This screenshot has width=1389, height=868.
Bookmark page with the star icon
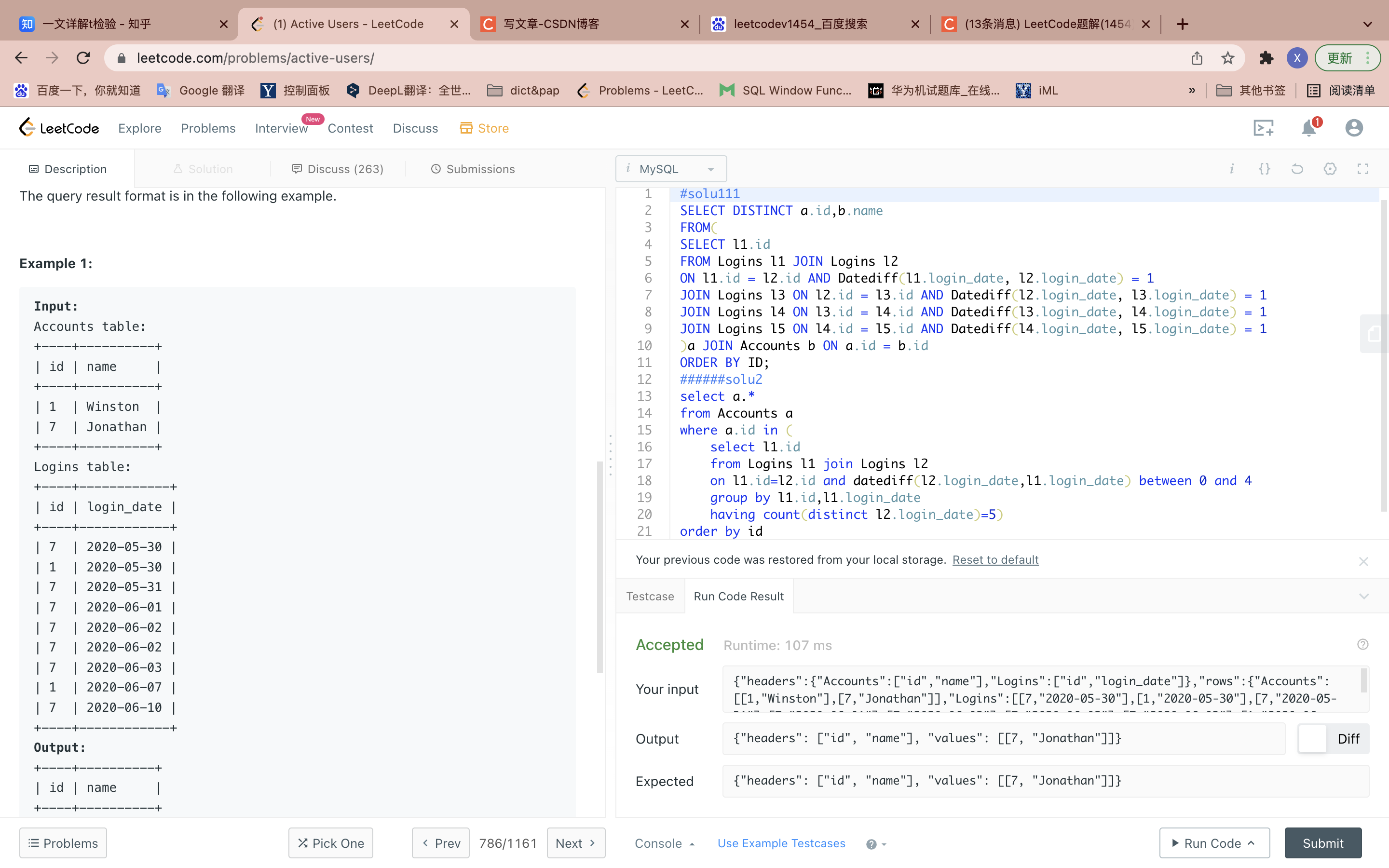[1228, 58]
